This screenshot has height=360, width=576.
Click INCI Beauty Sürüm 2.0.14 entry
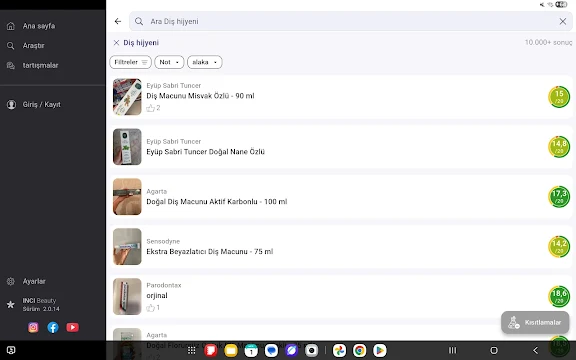41,305
